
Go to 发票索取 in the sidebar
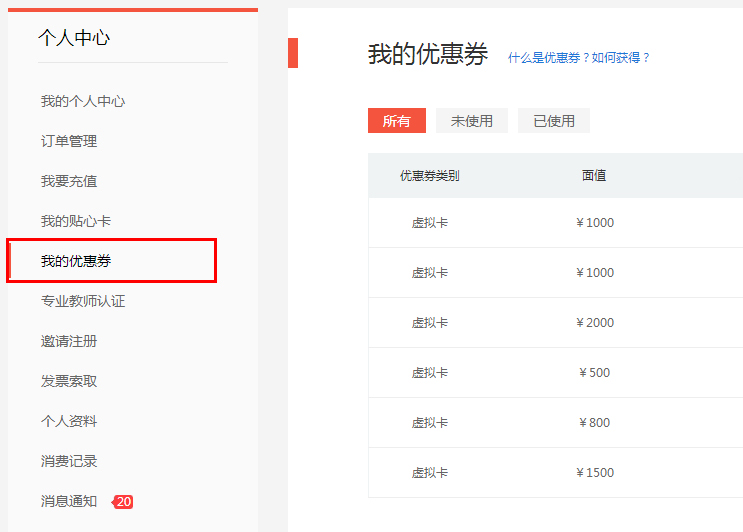pyautogui.click(x=69, y=381)
